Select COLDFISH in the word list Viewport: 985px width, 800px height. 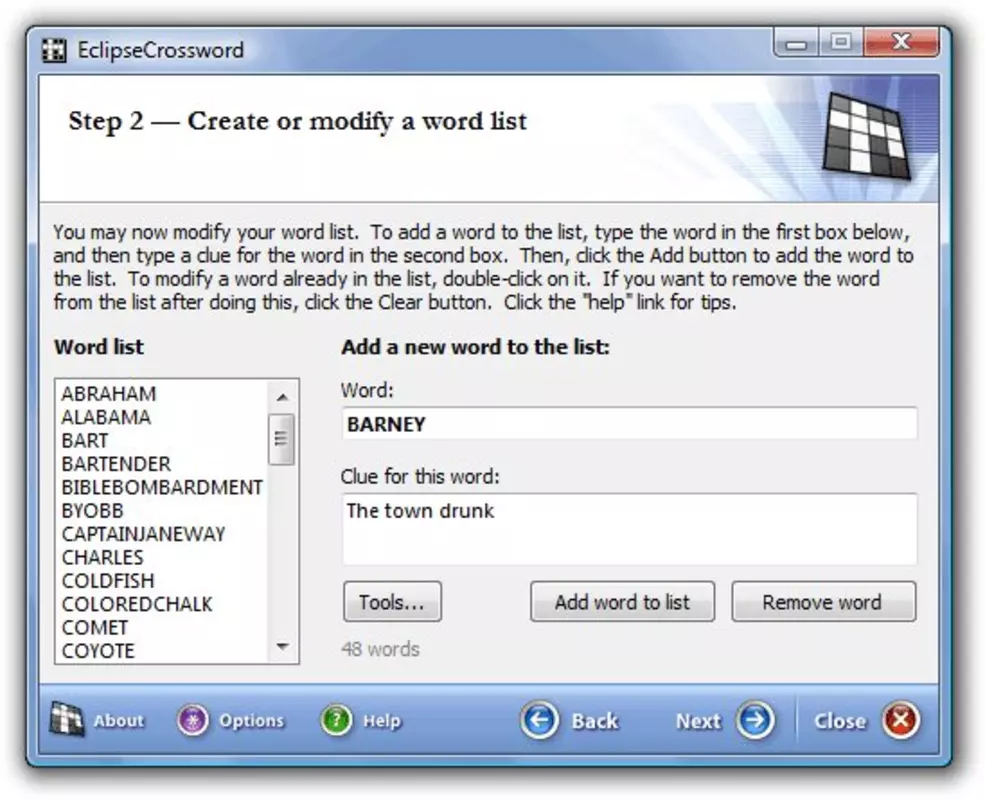(x=108, y=580)
